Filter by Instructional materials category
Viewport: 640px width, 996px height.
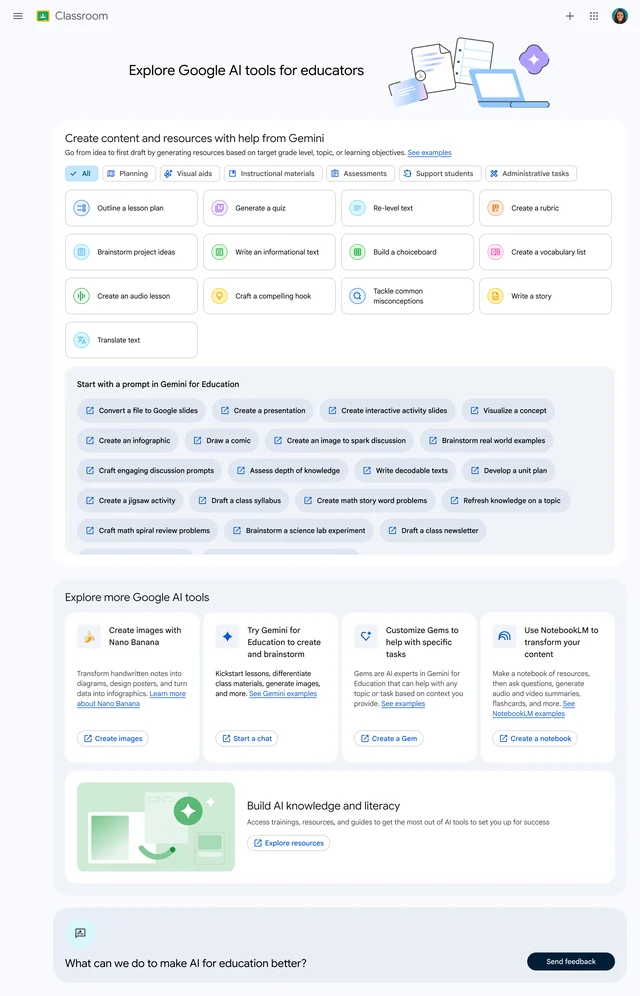[x=273, y=173]
